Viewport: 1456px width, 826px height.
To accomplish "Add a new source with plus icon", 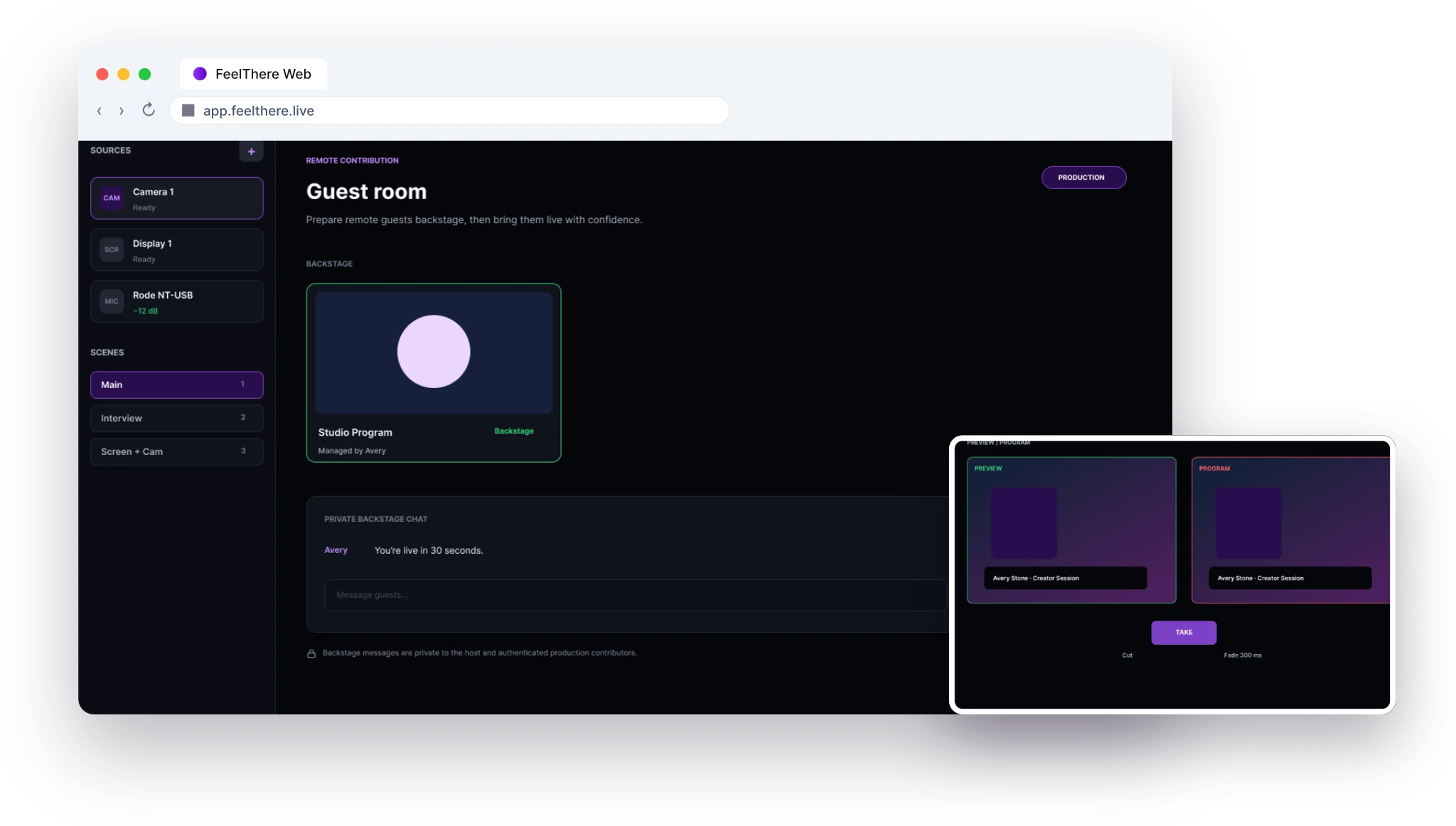I will coord(251,151).
